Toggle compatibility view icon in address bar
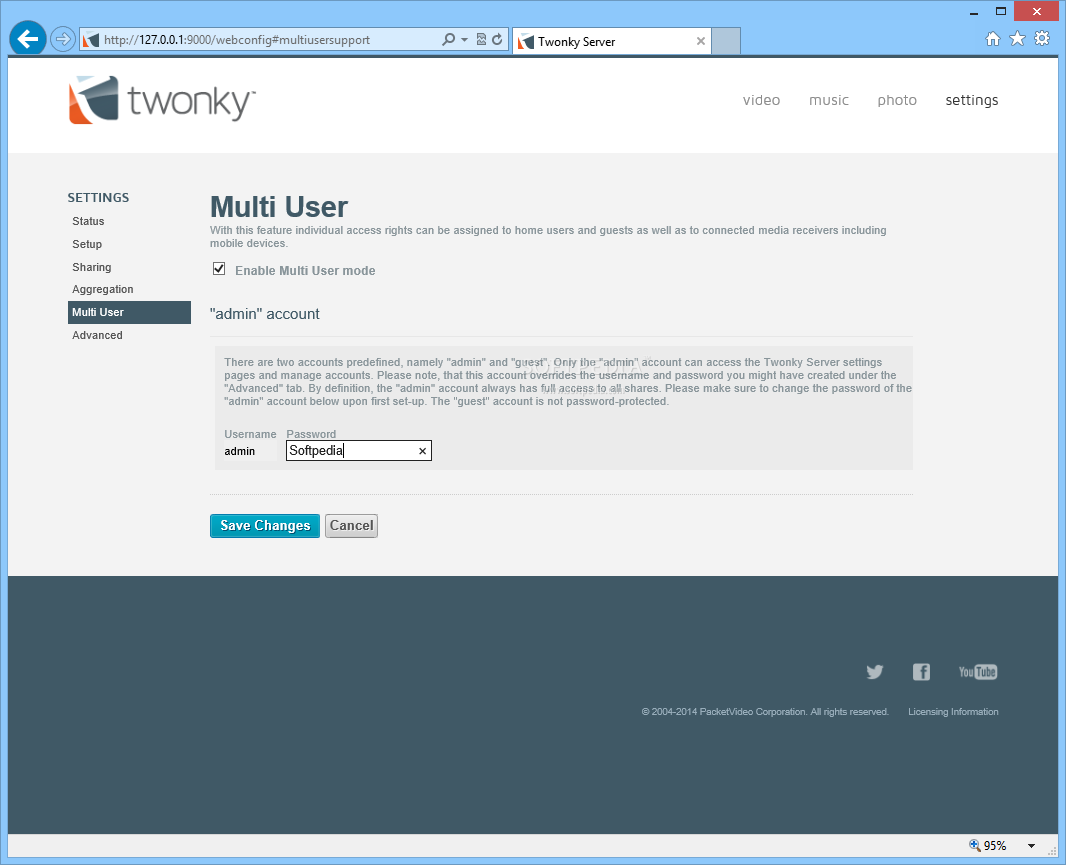Screen dimensions: 1066x865 coord(481,39)
